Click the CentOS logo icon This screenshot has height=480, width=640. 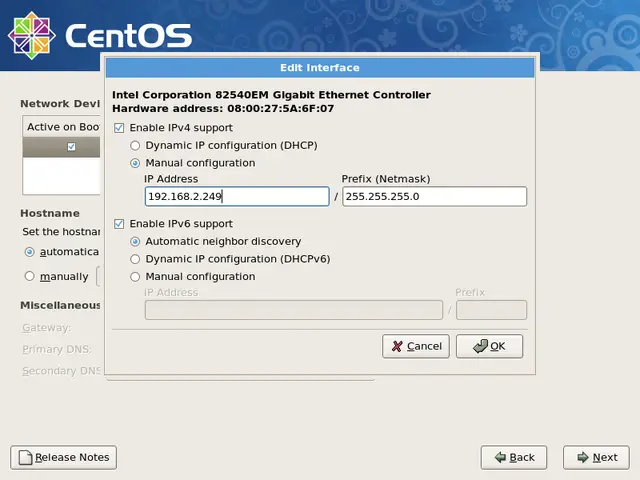click(31, 35)
